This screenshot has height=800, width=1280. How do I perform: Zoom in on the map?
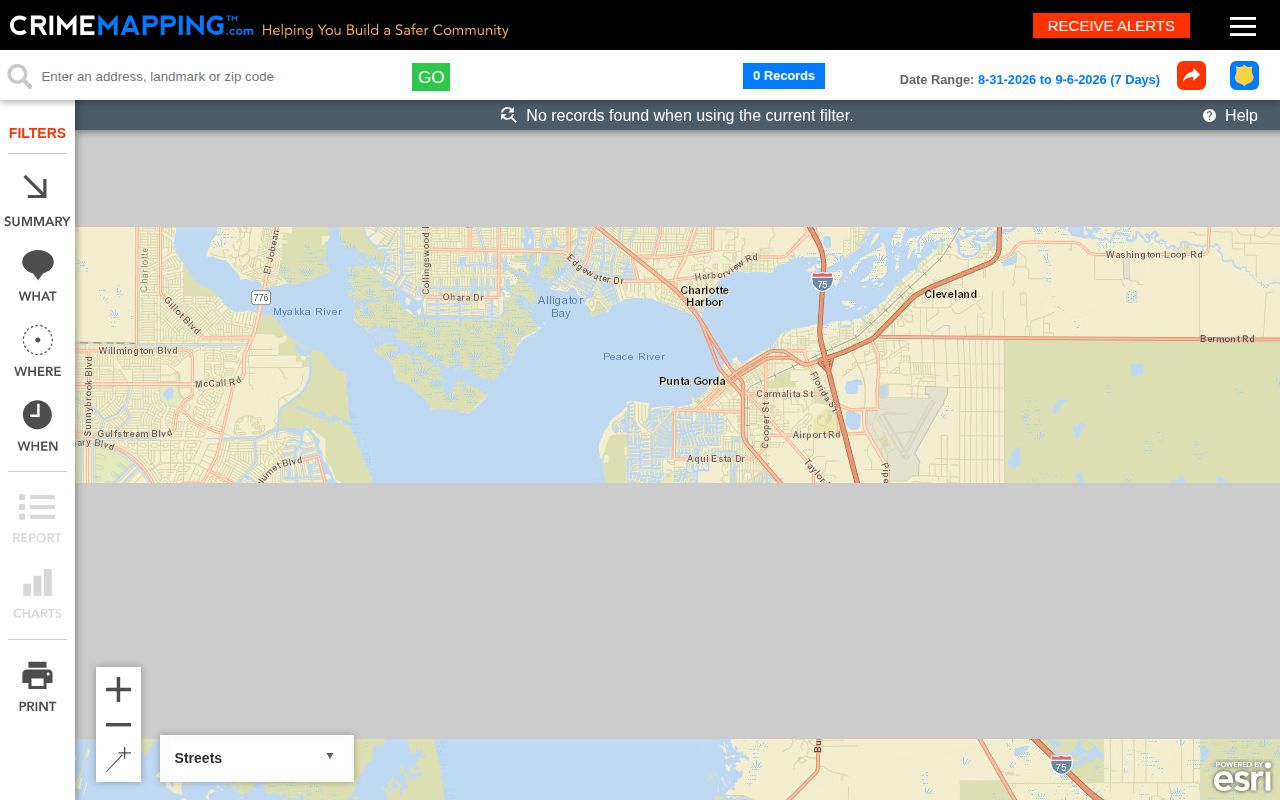(118, 689)
